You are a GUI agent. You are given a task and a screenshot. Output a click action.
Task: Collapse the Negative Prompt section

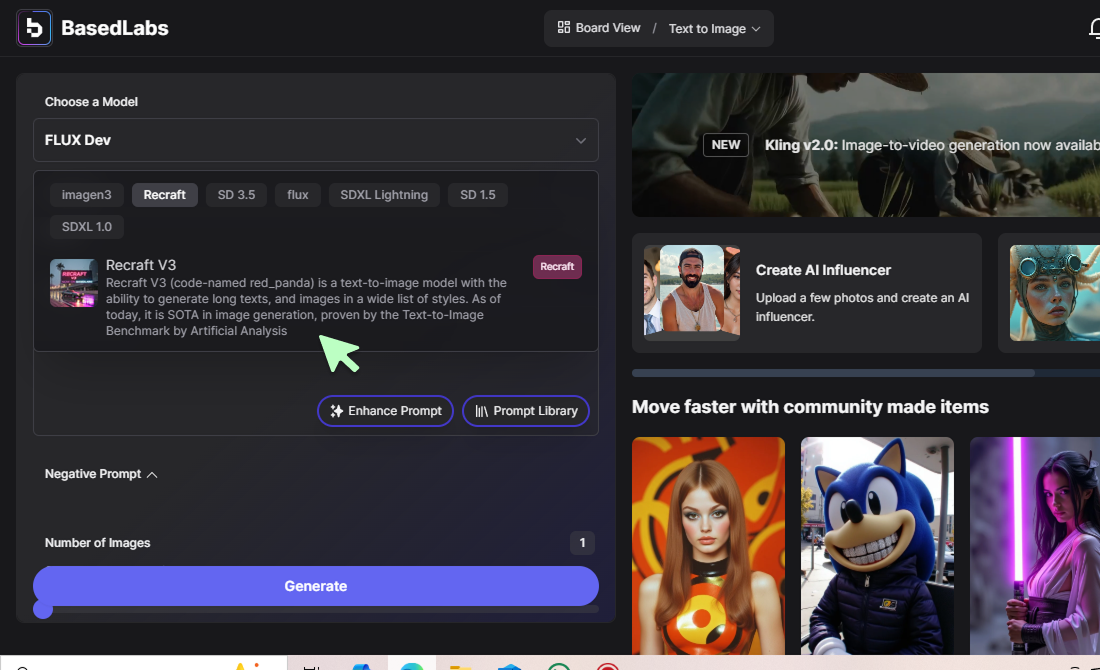pos(101,474)
